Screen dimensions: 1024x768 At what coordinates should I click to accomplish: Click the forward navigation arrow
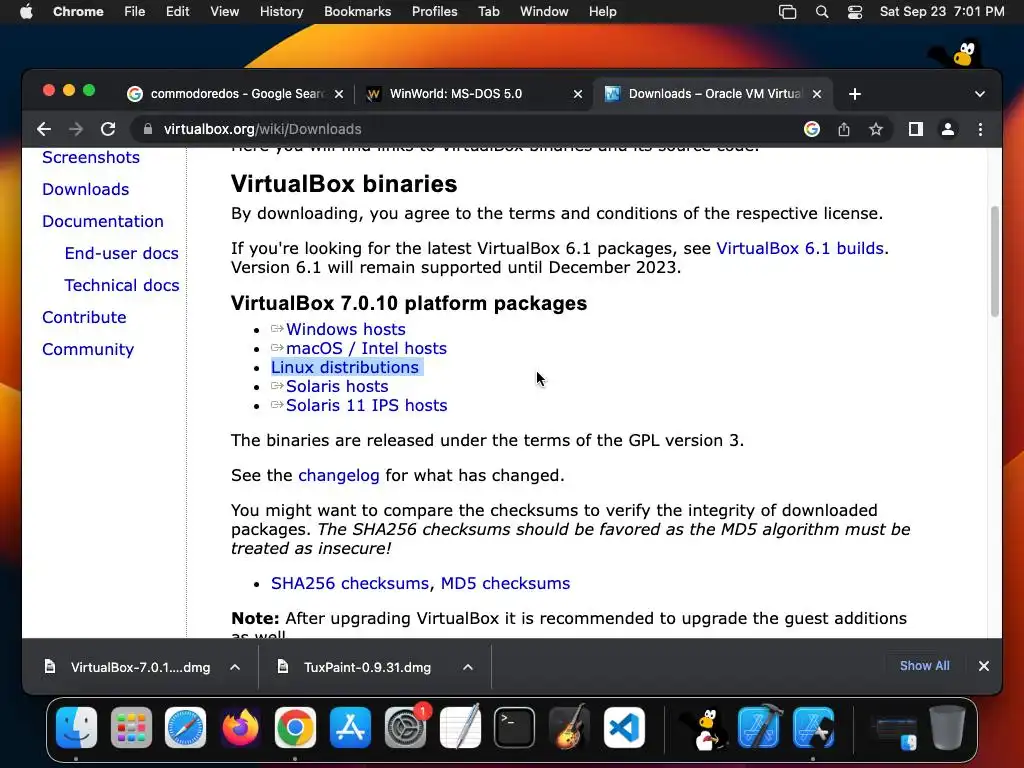[x=76, y=129]
